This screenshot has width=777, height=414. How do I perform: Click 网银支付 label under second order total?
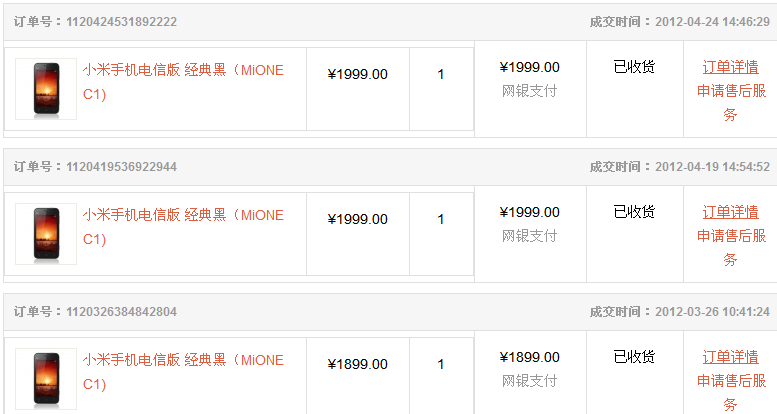530,236
